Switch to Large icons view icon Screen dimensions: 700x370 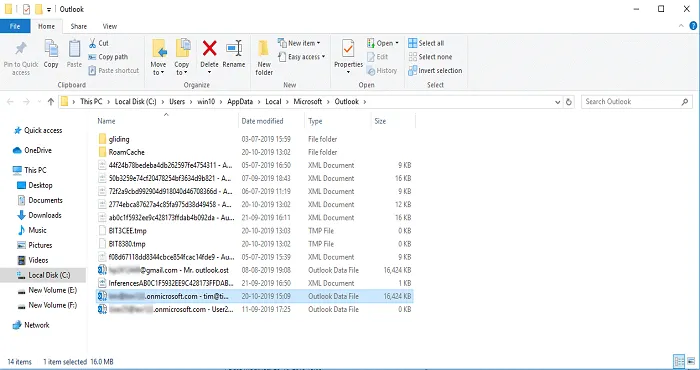coord(690,361)
